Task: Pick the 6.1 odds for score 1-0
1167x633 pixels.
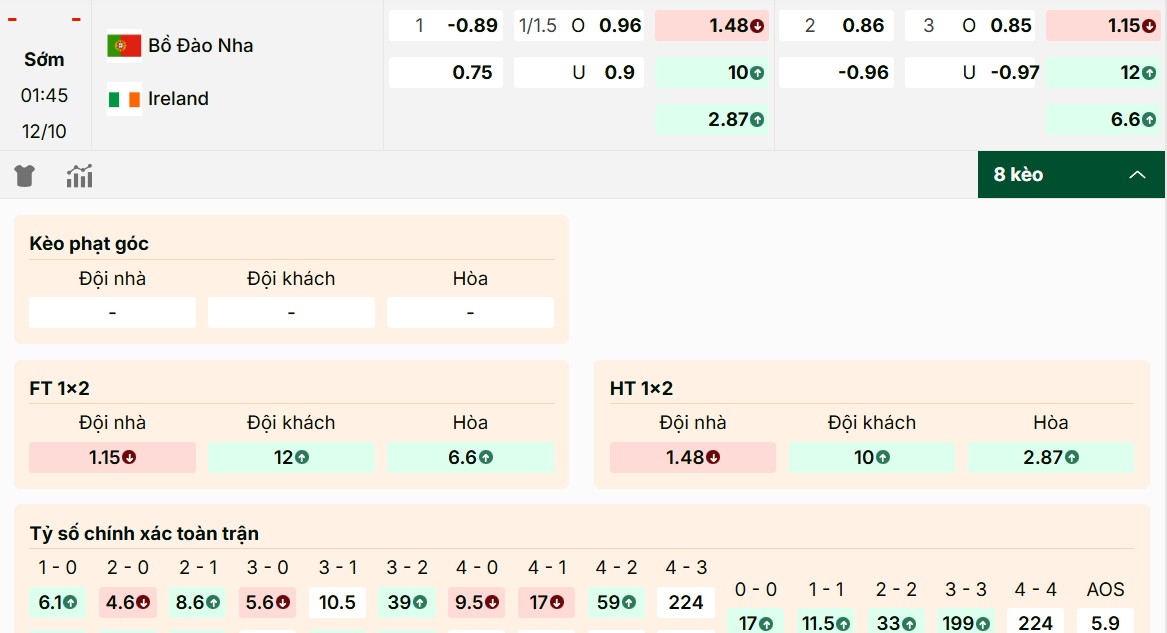Action: click(x=57, y=603)
